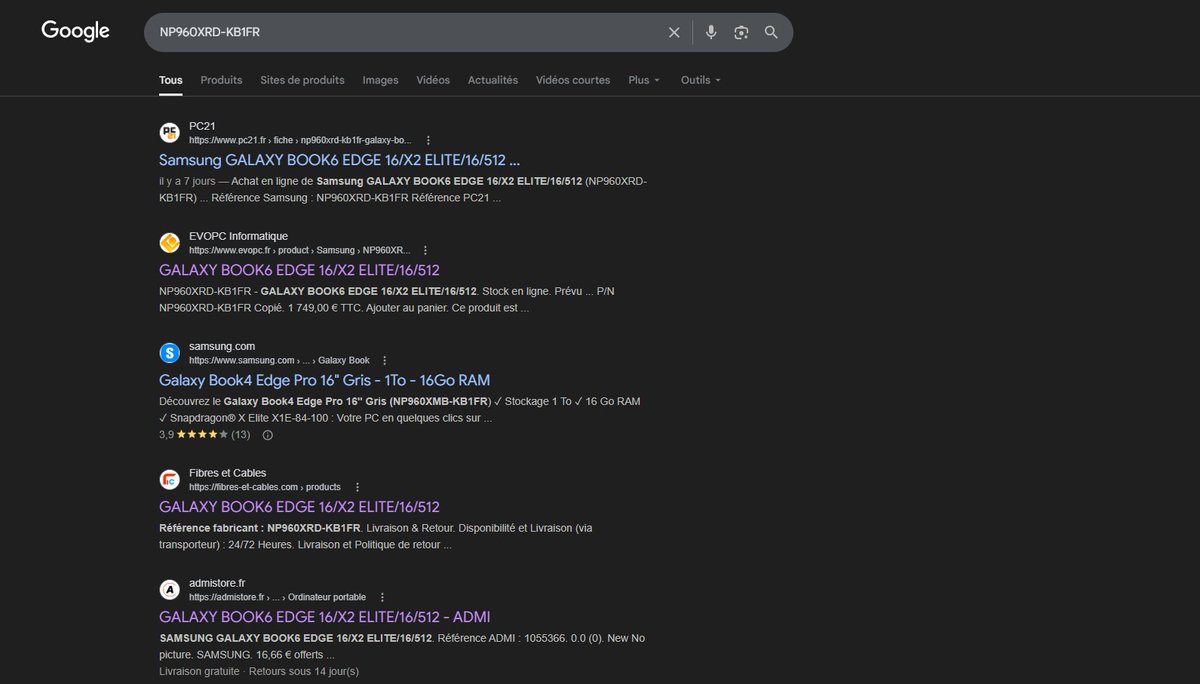Open admistore.fr favicon
Screen dimensions: 1200x684
point(169,589)
